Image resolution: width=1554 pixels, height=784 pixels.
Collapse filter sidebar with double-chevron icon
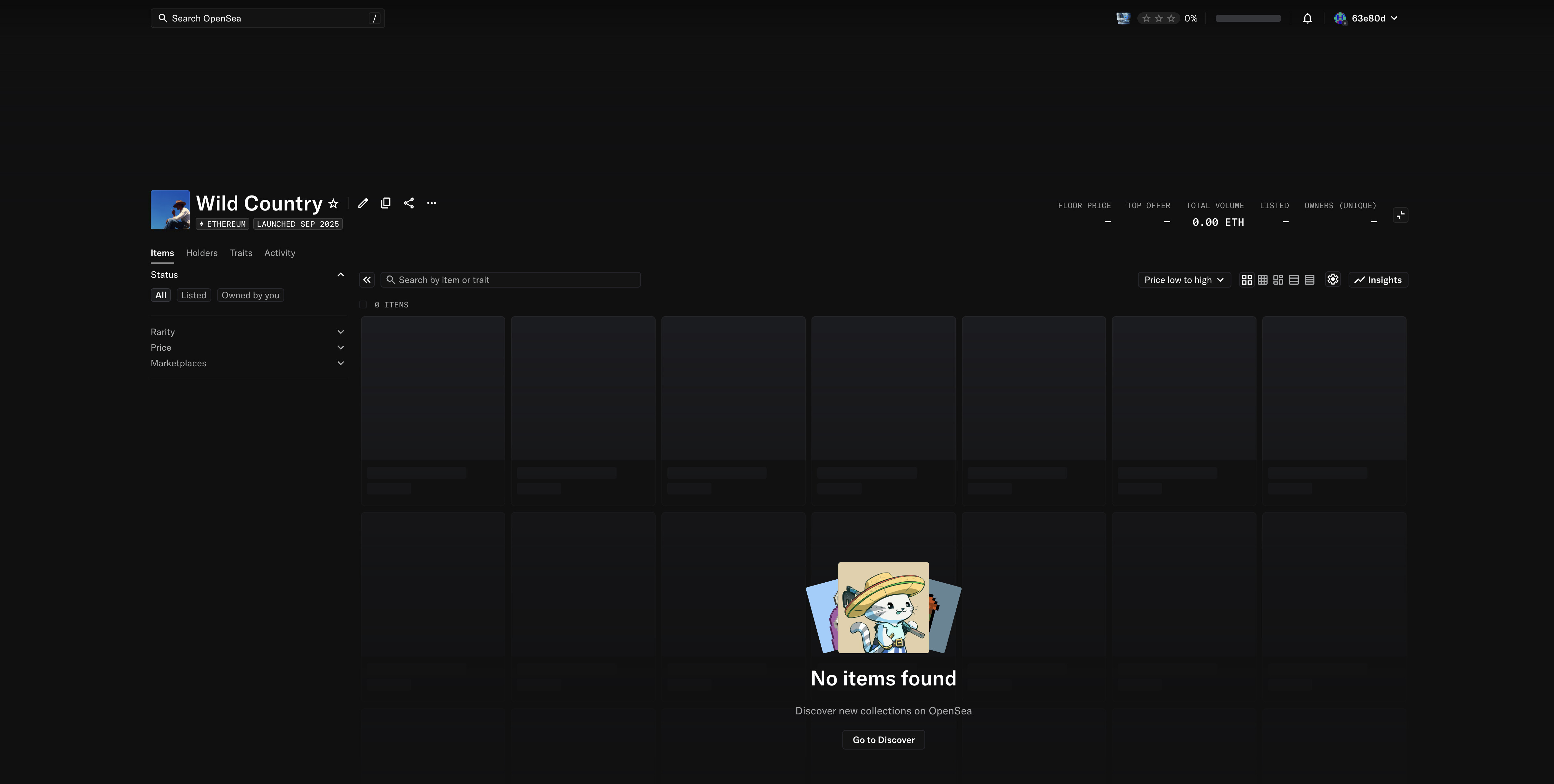coord(367,280)
